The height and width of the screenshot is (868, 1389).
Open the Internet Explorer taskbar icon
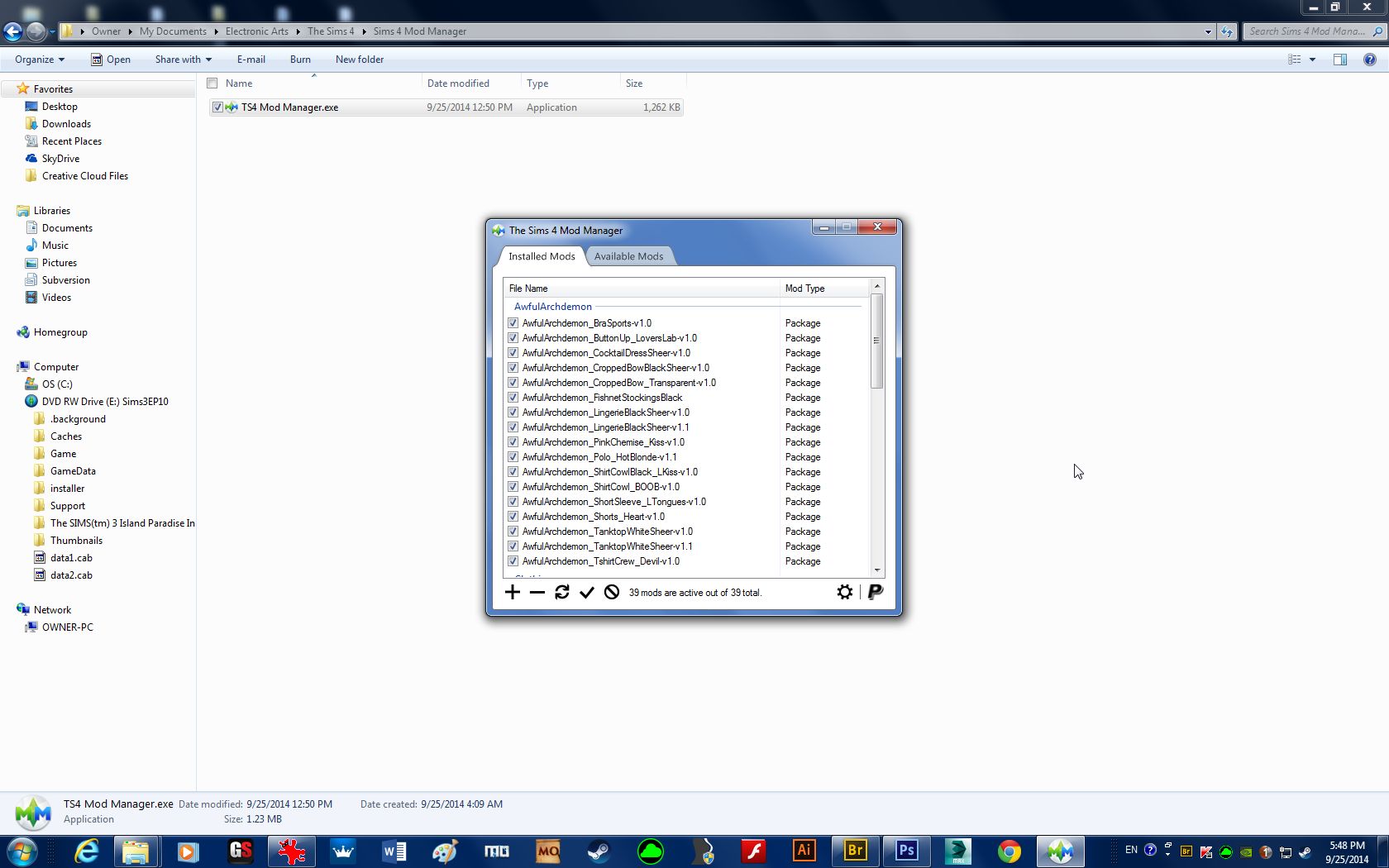pos(86,851)
